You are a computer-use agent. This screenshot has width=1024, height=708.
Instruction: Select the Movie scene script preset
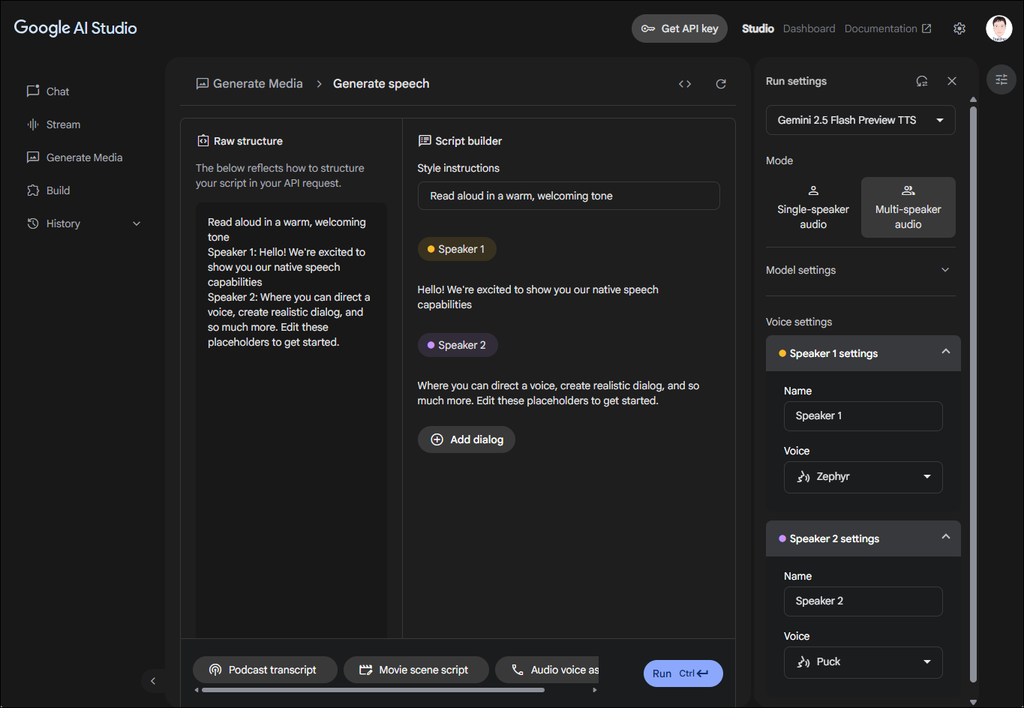(x=415, y=670)
